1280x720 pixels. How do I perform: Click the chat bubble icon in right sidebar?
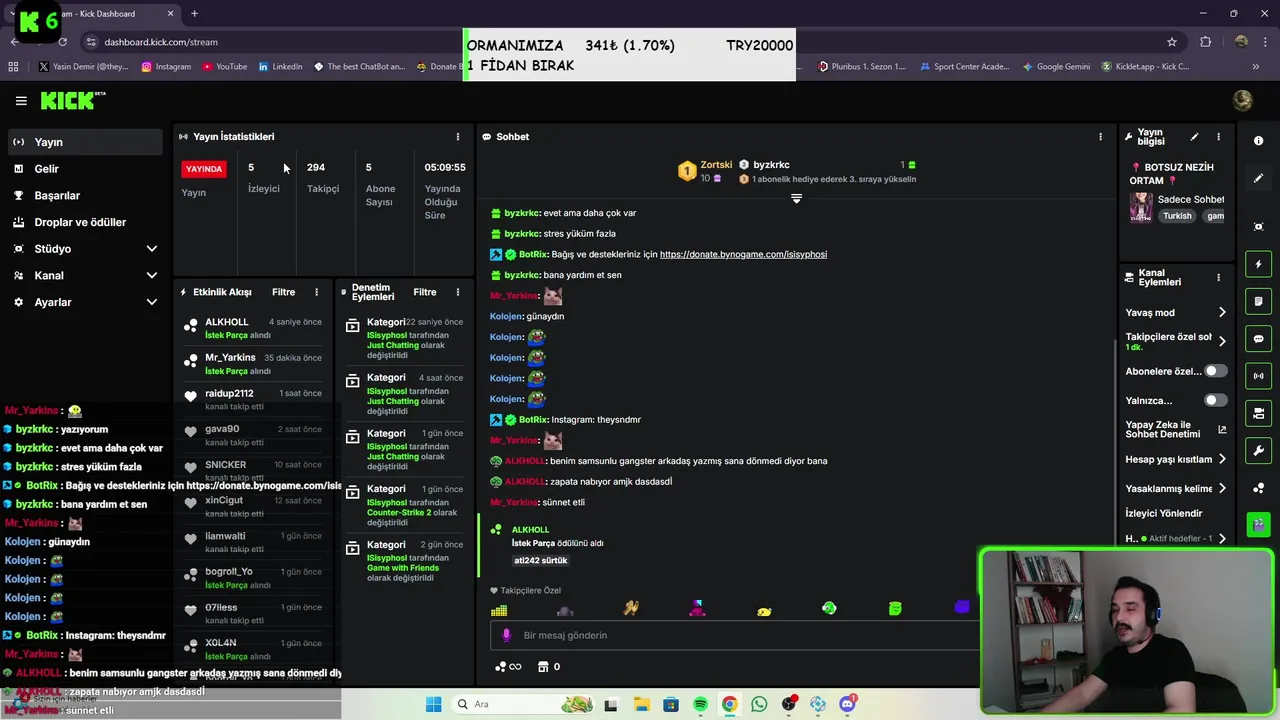1258,339
